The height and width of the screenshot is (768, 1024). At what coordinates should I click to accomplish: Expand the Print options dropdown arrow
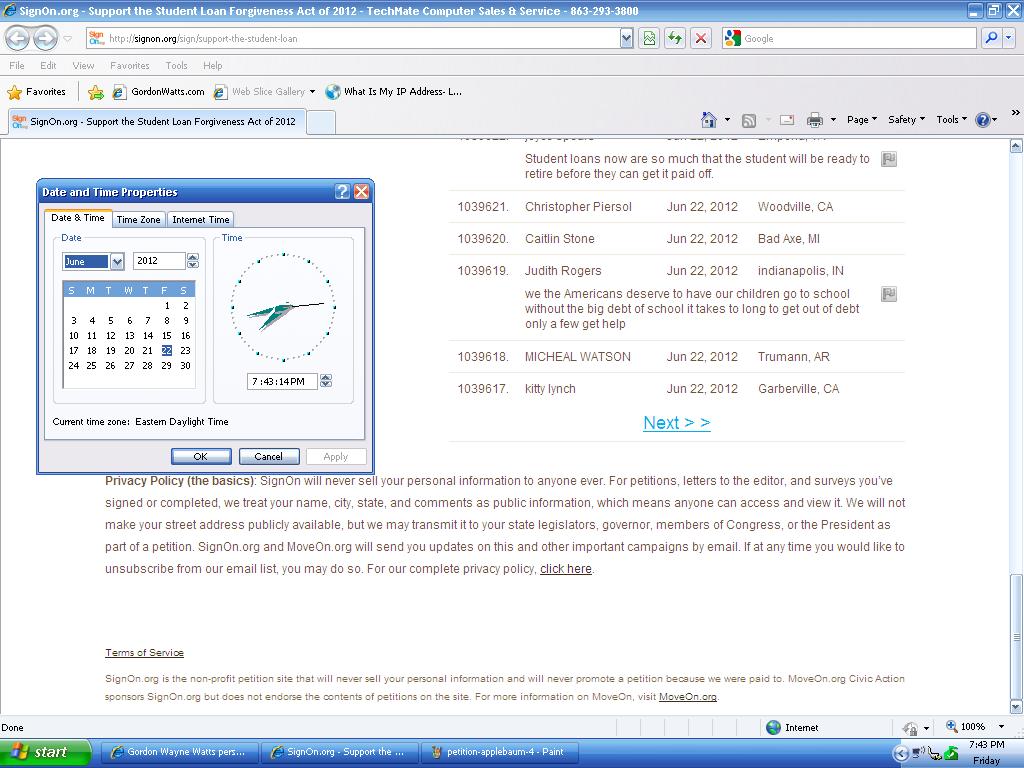833,120
